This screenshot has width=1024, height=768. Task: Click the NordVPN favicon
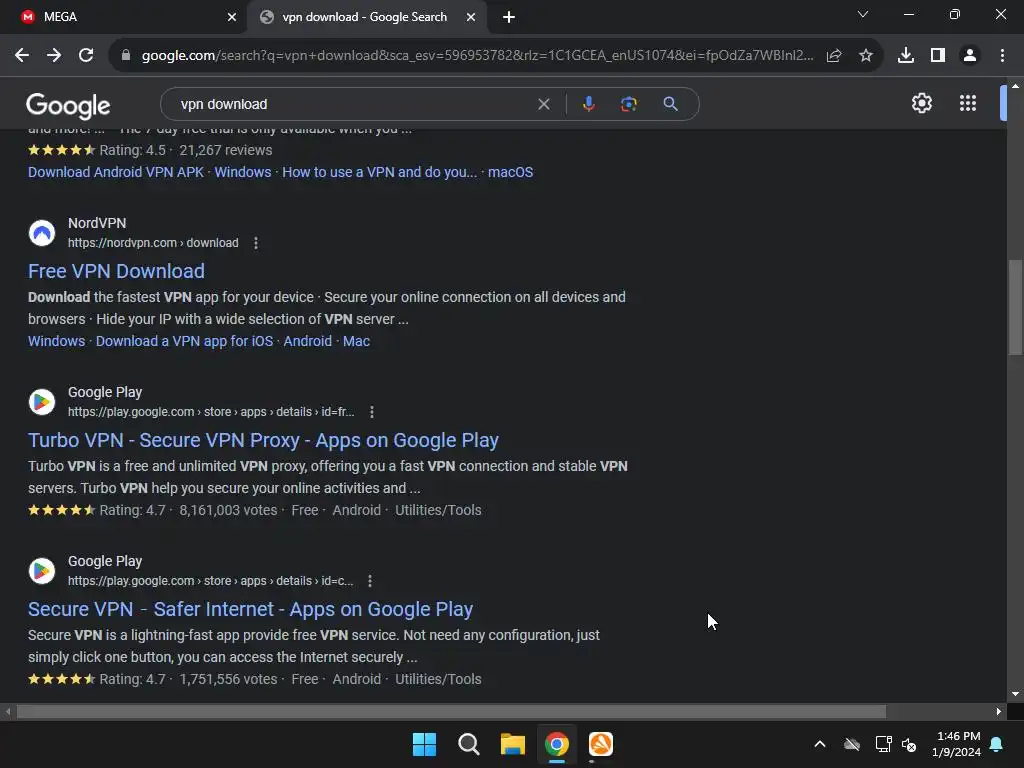pos(42,232)
